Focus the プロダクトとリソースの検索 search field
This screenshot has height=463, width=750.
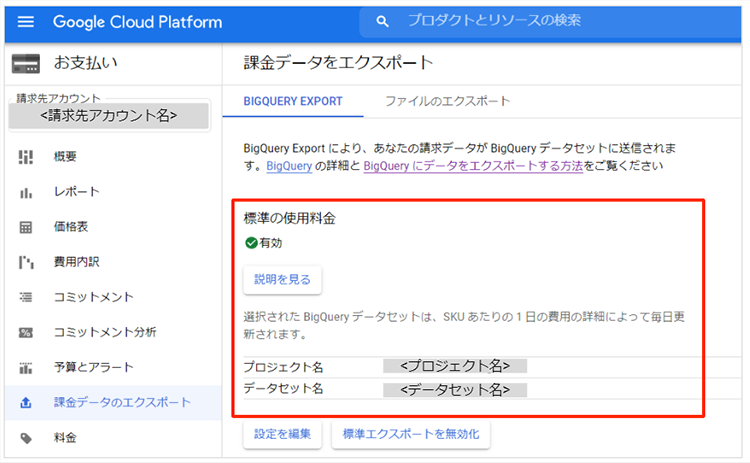click(x=550, y=21)
